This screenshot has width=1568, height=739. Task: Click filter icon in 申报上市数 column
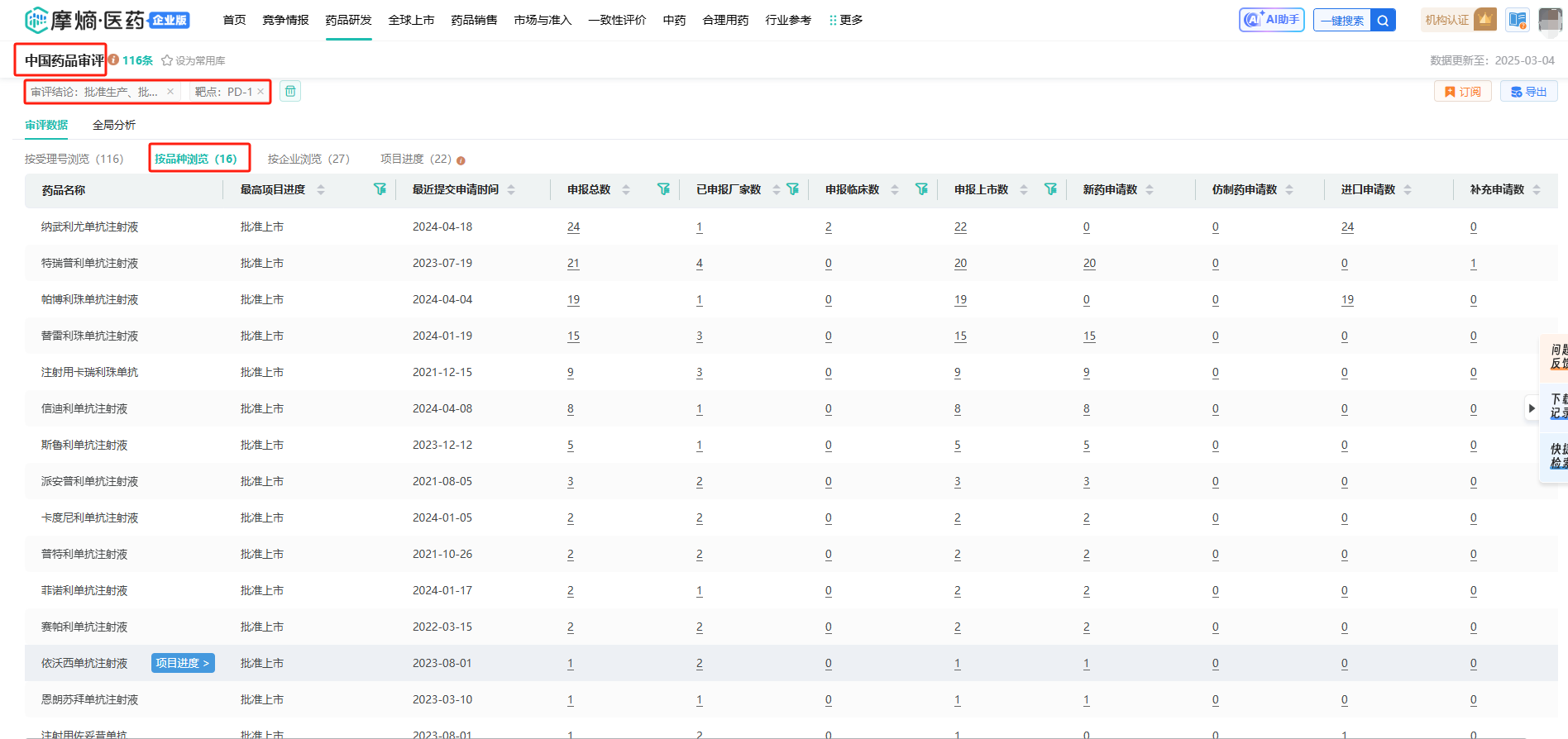1050,189
